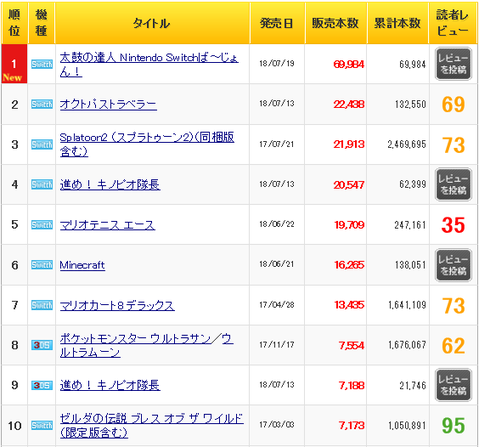Click the 3DS platform icon for ポケットモンスター
The image size is (479, 447).
42,345
